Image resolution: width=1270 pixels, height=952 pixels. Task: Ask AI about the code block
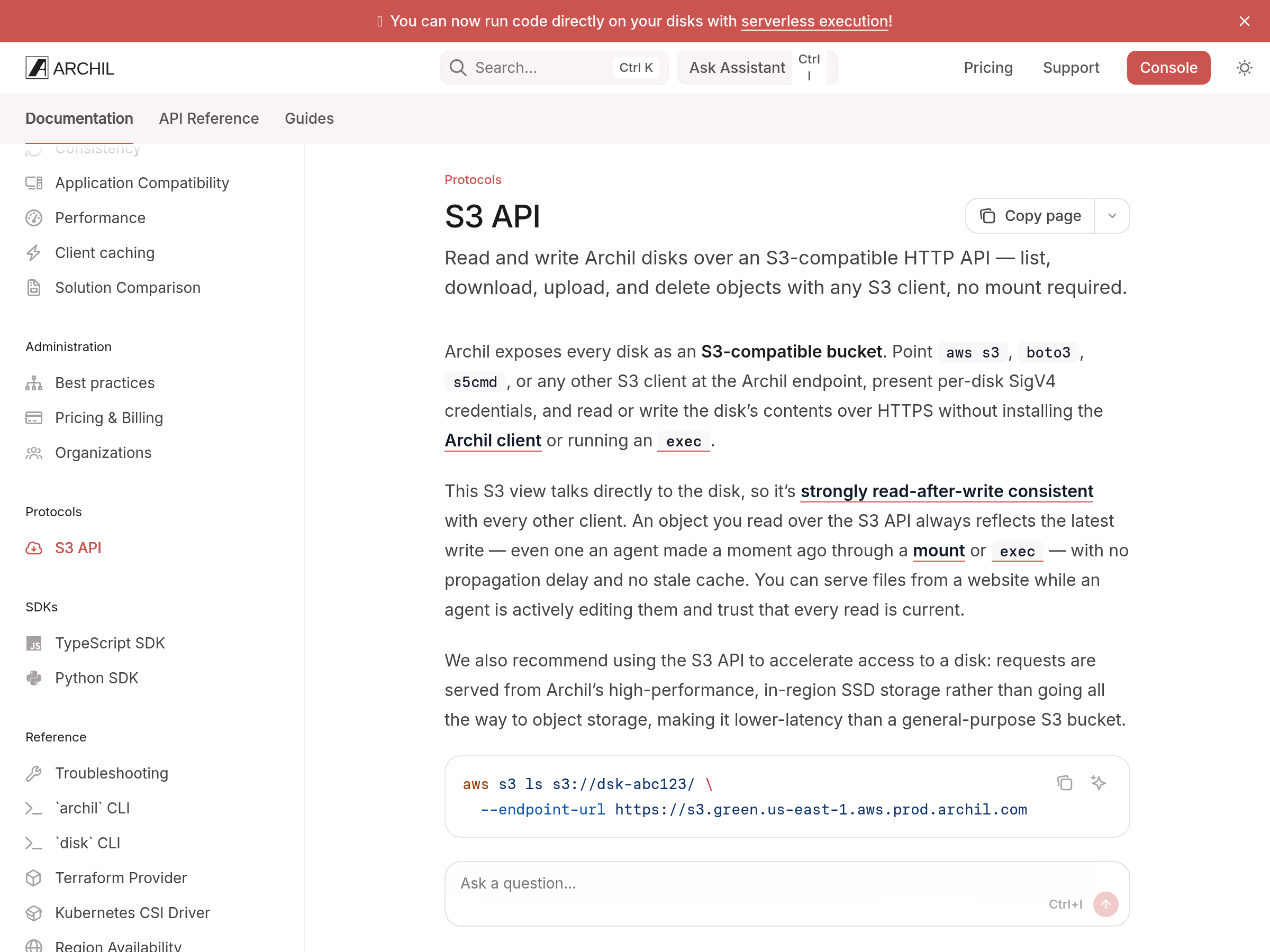coord(1099,784)
